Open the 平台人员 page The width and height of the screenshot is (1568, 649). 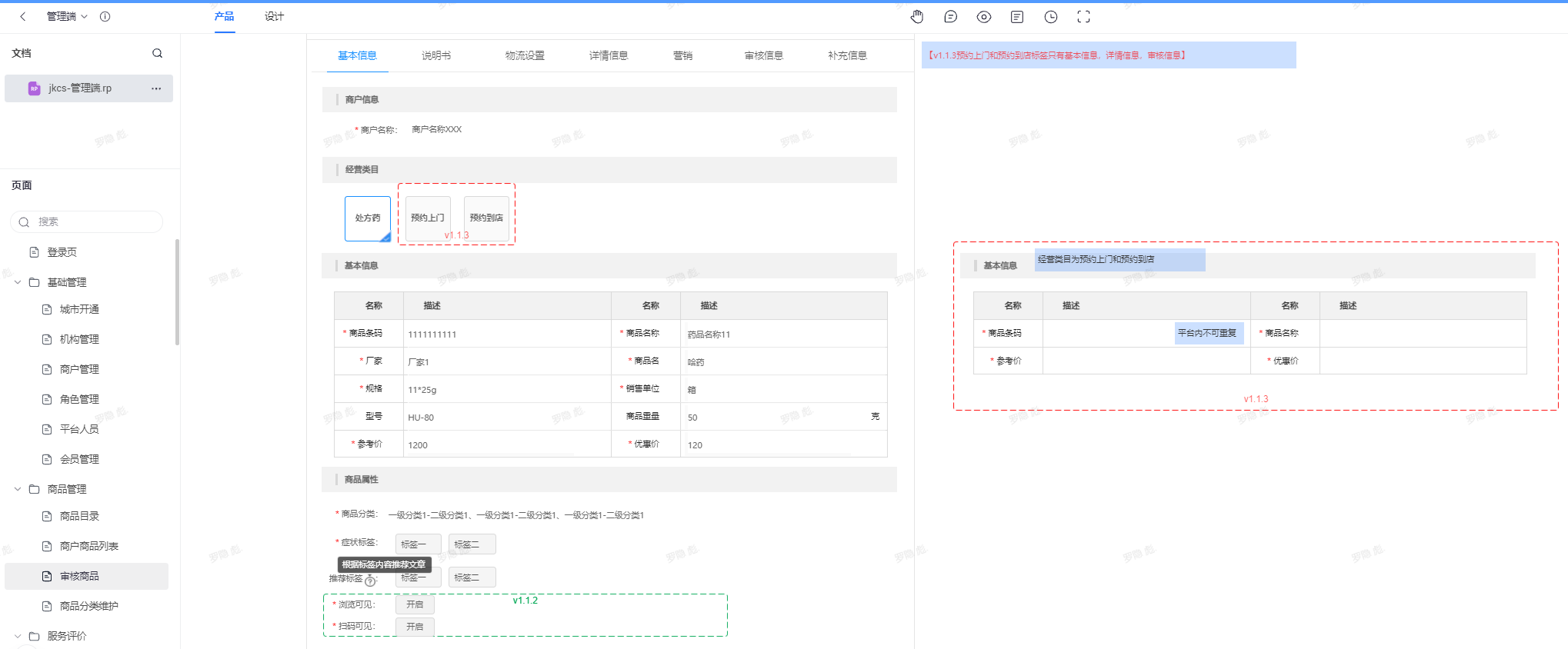click(x=79, y=429)
